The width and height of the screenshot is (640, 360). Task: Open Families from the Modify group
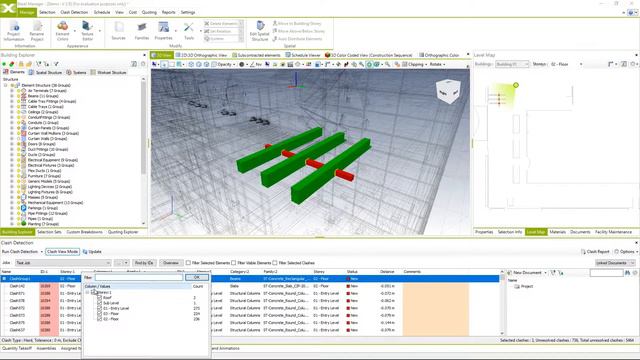[142, 31]
